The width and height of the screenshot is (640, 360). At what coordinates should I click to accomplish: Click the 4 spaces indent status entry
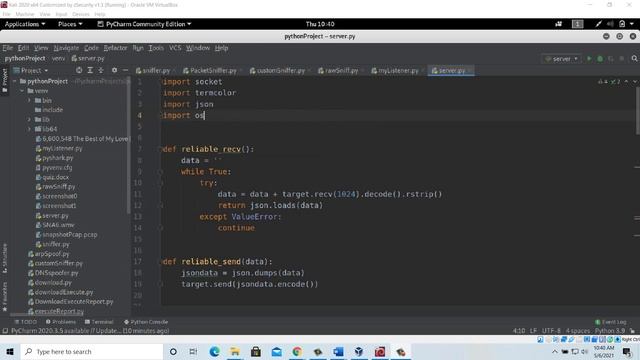578,331
